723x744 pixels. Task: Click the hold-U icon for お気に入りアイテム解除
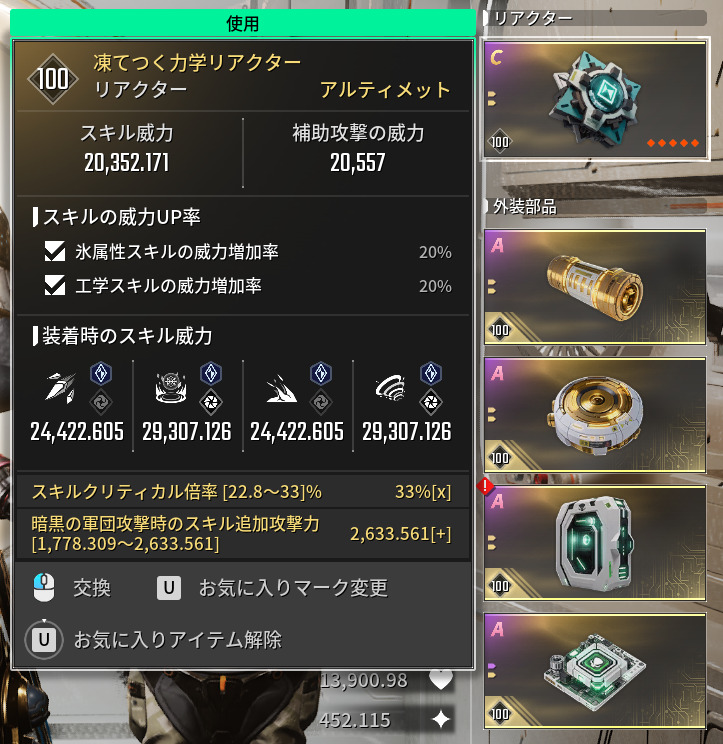[x=44, y=640]
